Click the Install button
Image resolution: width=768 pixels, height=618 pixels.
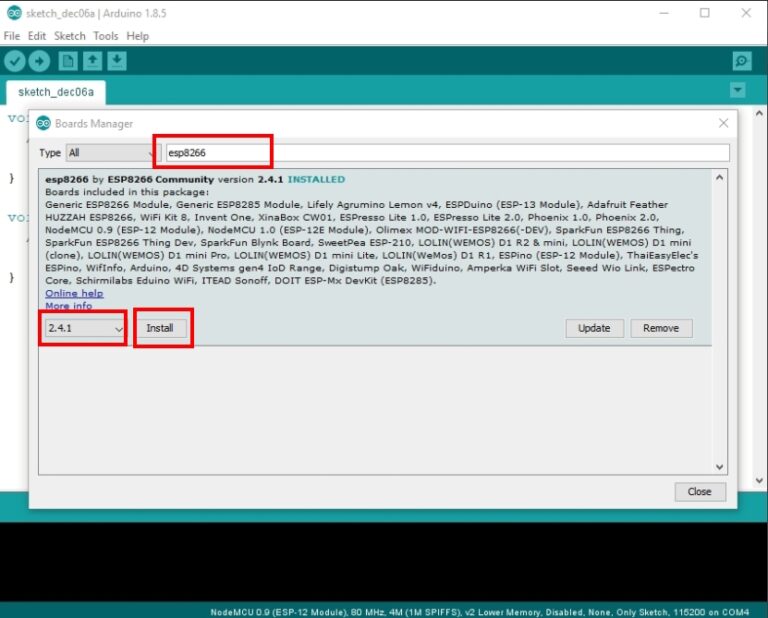coord(160,328)
